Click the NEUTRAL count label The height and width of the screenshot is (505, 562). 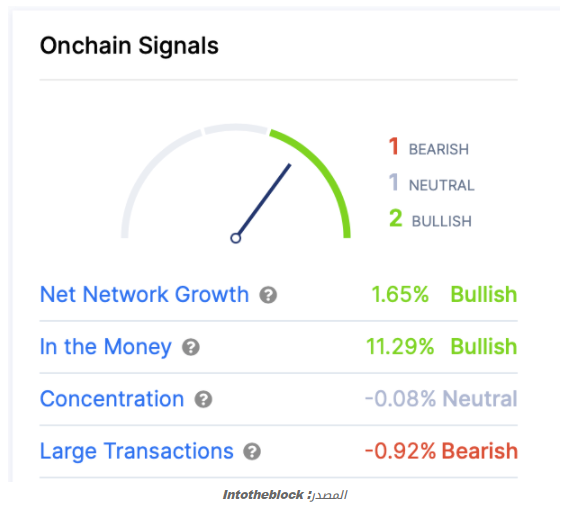tap(432, 184)
